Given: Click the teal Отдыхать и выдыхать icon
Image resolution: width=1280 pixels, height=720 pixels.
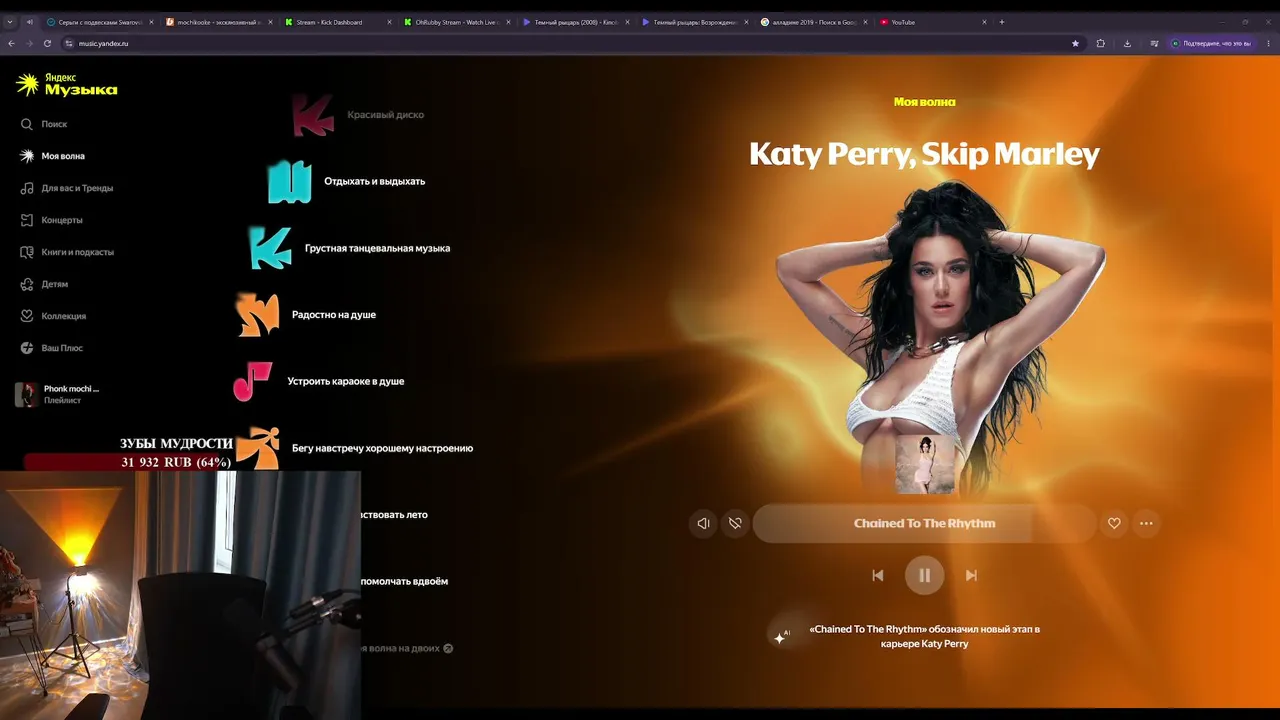Looking at the screenshot, I should (290, 182).
